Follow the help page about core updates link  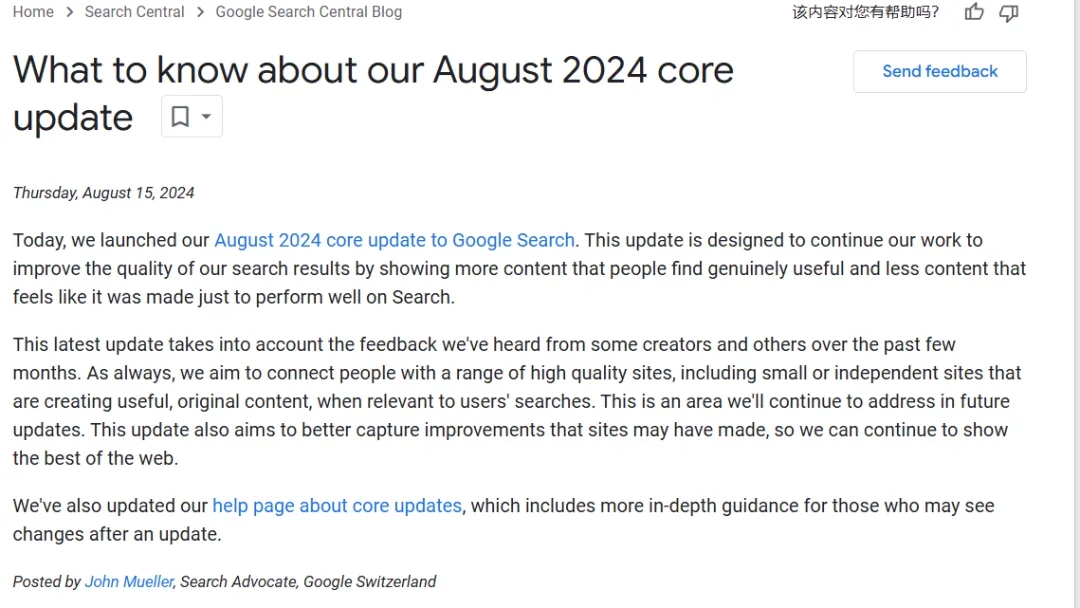337,506
